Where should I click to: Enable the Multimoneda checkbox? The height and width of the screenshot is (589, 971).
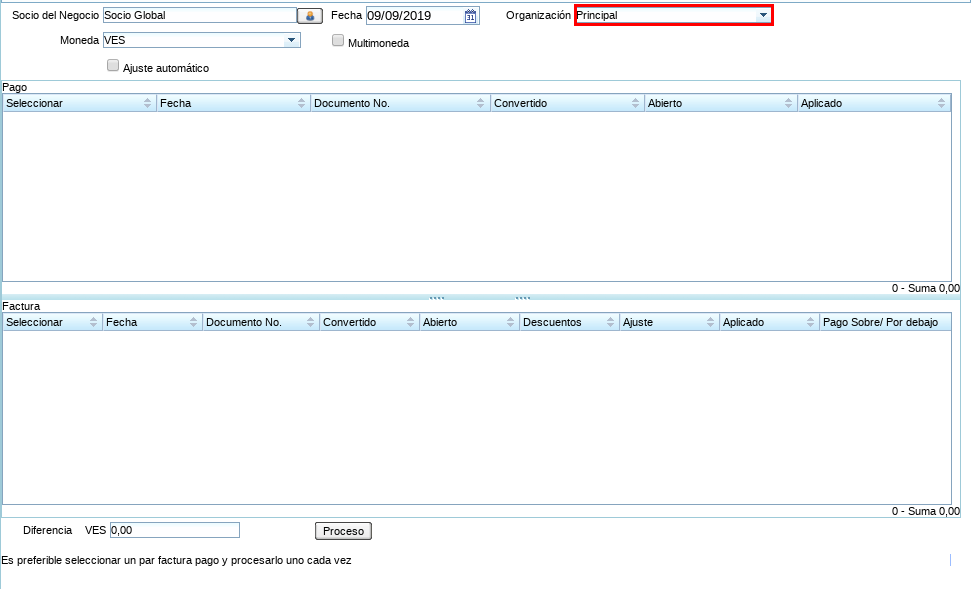coord(337,41)
